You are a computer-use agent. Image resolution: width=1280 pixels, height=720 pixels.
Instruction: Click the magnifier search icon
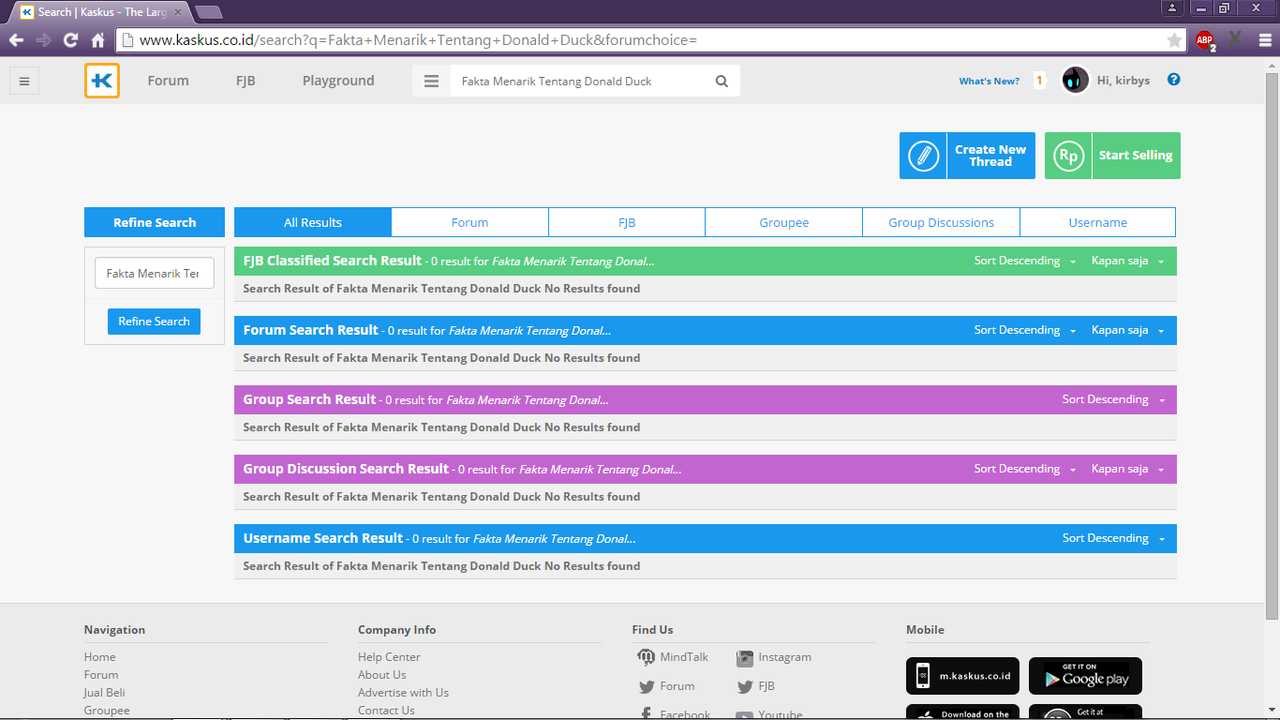click(722, 81)
